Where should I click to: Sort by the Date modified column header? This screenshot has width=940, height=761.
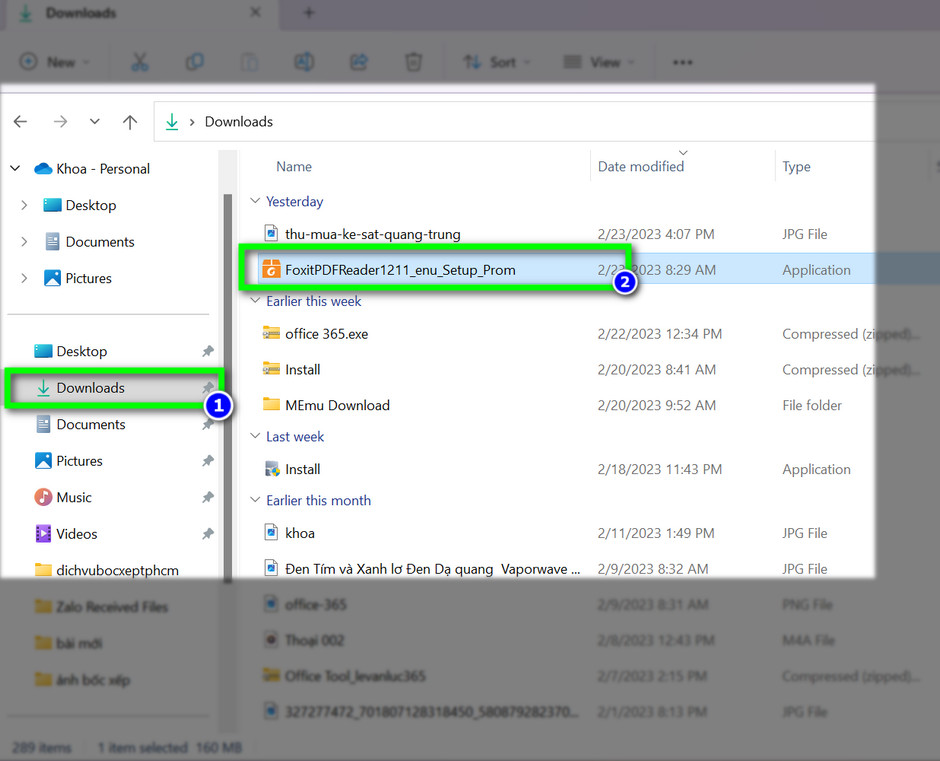(x=641, y=167)
